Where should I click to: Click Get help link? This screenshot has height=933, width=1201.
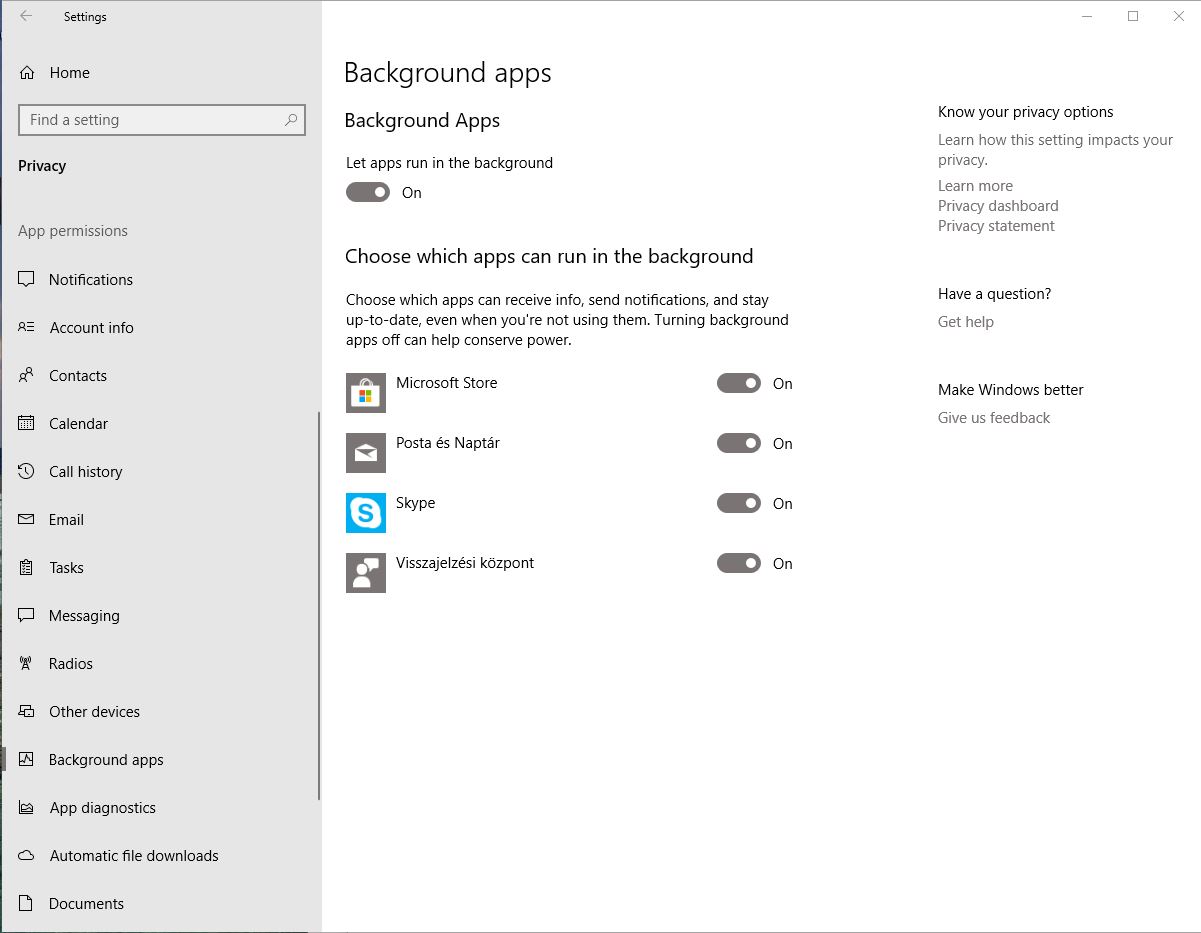point(966,322)
